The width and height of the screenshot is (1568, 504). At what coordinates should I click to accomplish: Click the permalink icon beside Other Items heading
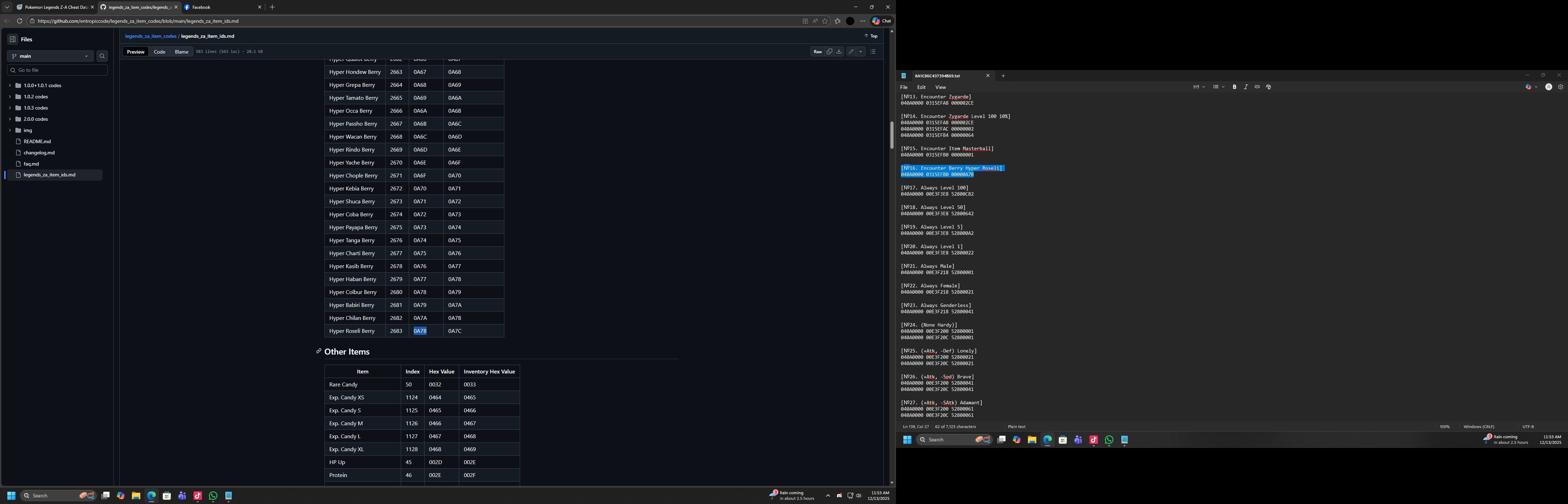point(318,351)
